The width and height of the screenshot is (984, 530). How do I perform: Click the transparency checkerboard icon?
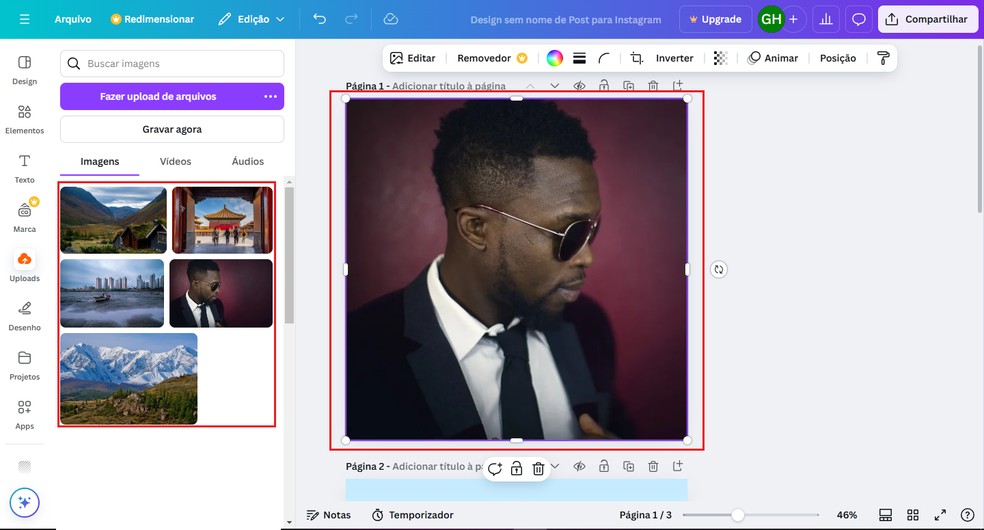pos(720,58)
